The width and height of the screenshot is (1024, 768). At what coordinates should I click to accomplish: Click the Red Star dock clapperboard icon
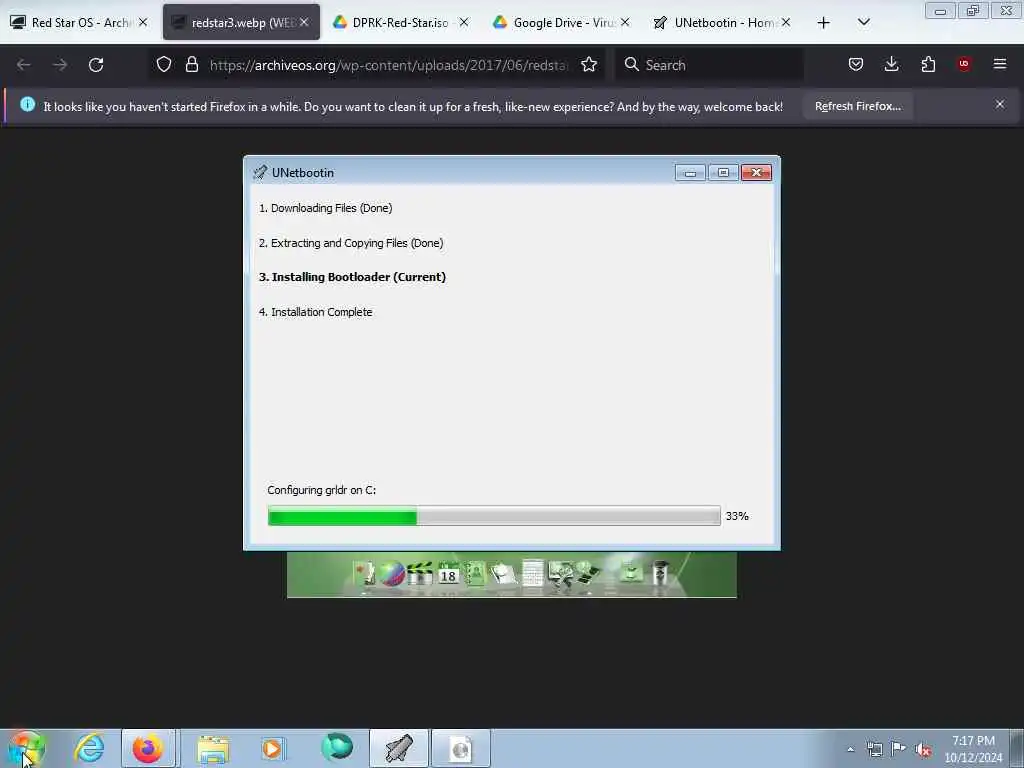420,573
